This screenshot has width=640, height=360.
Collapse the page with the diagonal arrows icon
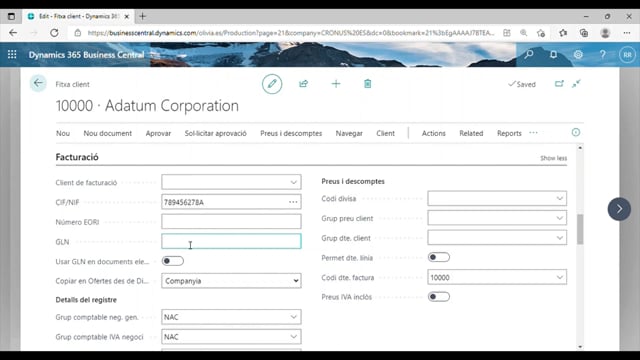(576, 84)
